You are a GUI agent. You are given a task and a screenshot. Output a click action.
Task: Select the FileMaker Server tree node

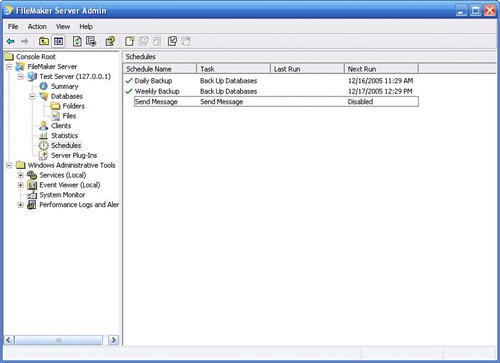[x=52, y=67]
